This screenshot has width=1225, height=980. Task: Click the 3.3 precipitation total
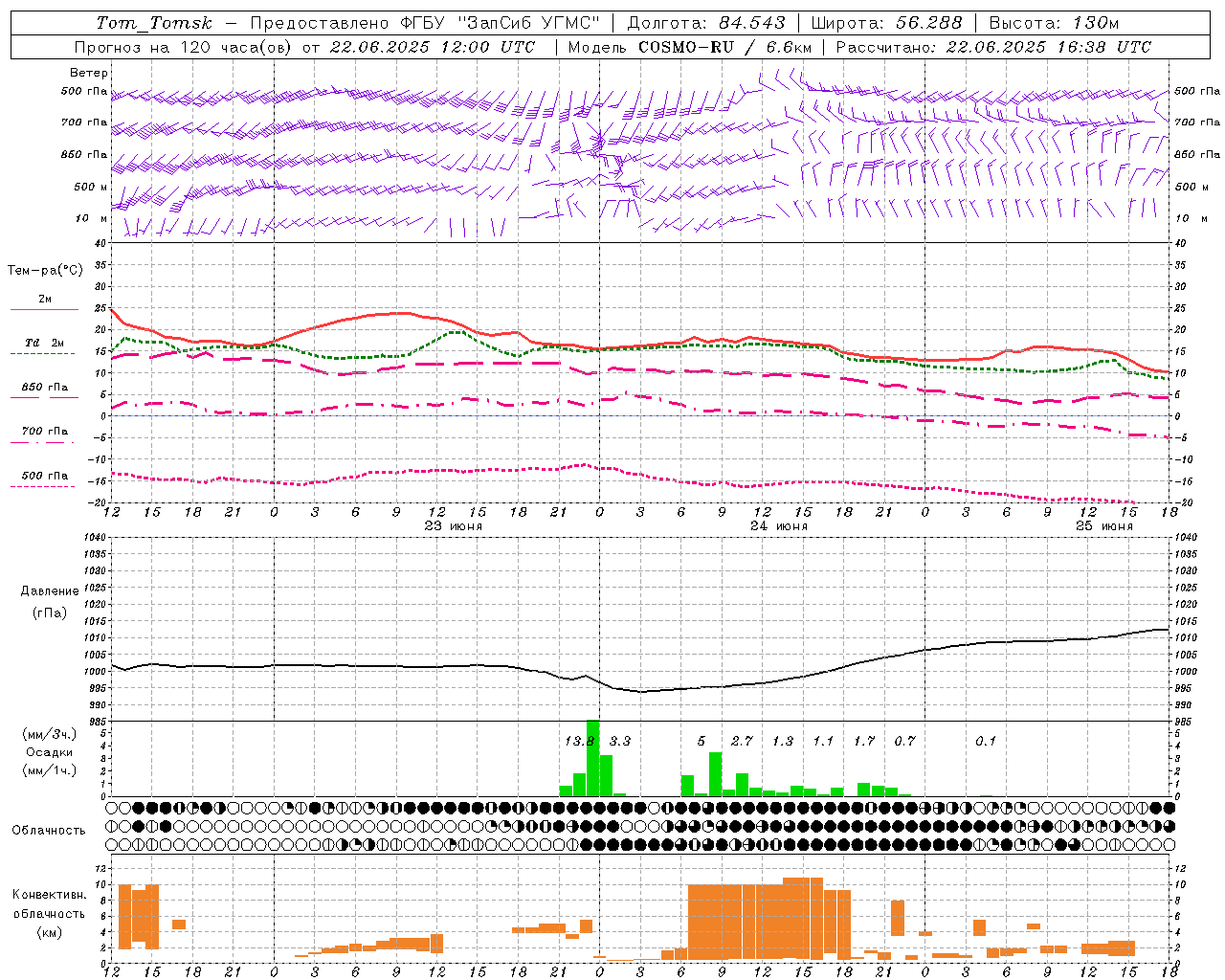(x=620, y=741)
